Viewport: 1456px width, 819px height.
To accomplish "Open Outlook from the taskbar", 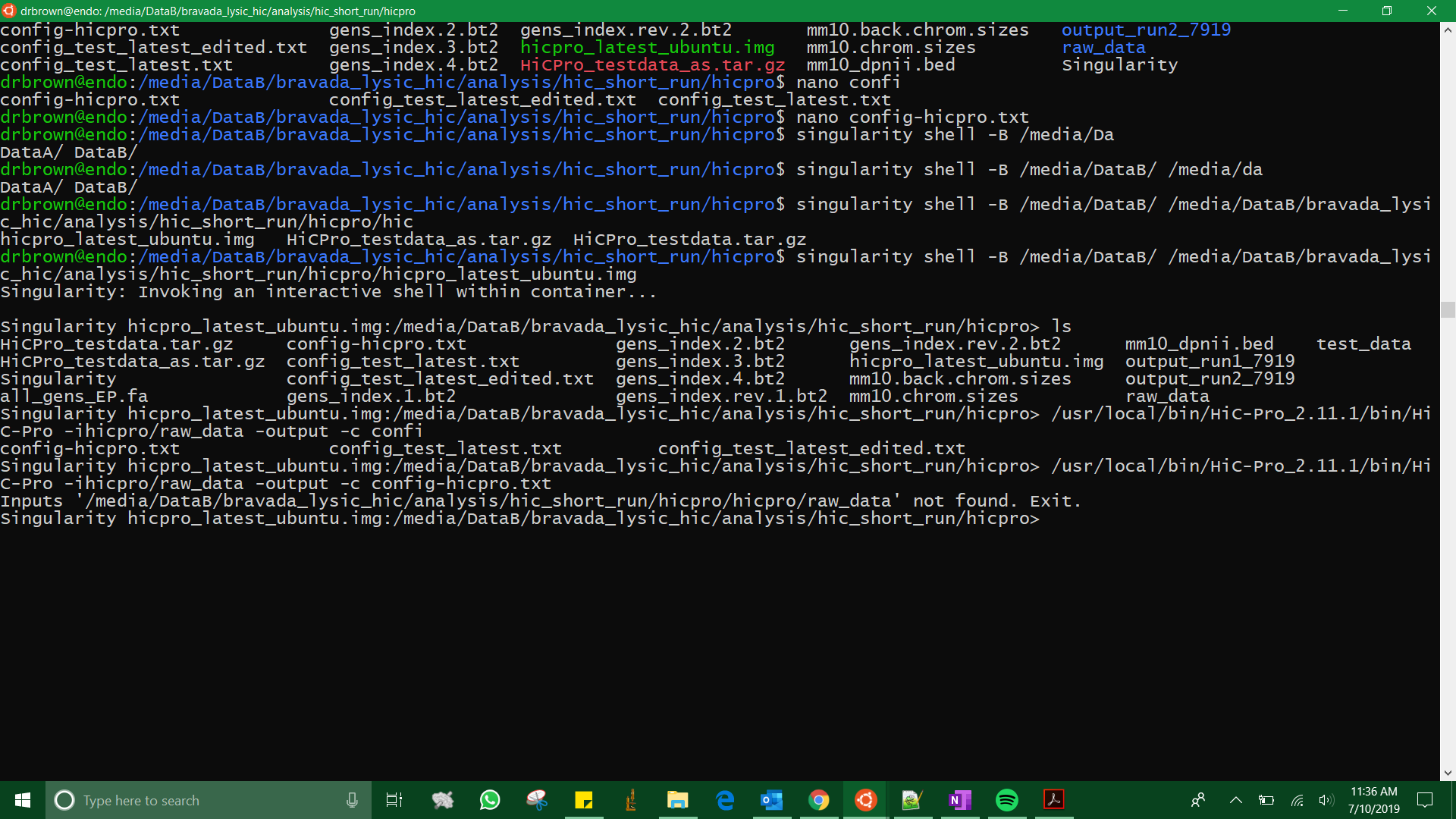I will tap(772, 800).
